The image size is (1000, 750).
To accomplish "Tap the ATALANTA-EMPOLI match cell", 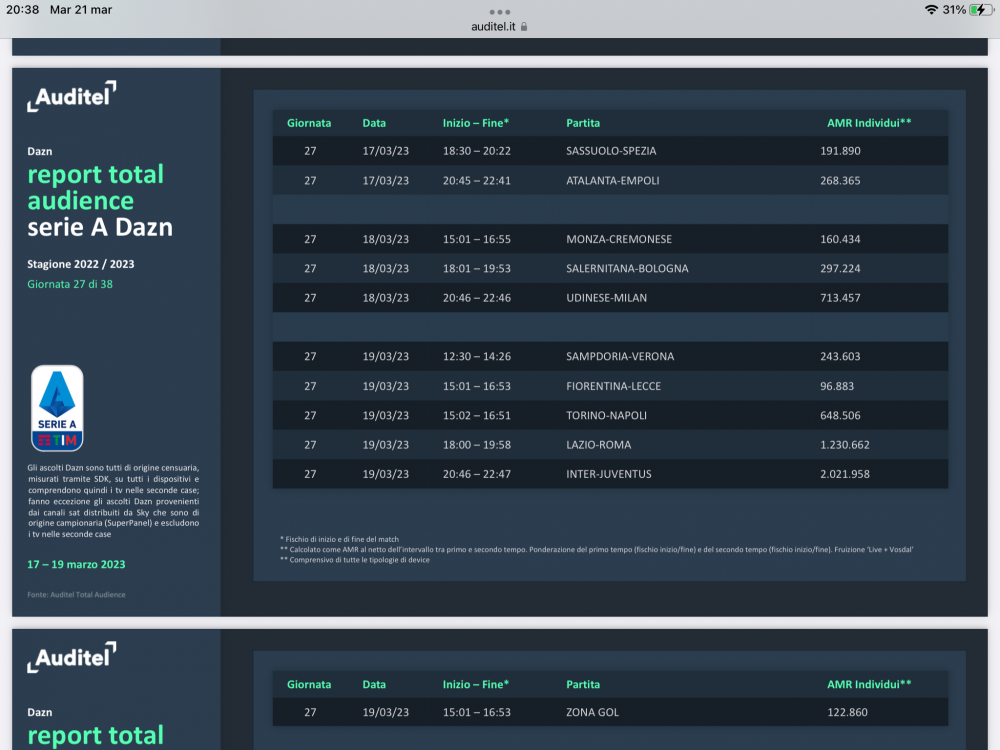I will [x=612, y=180].
